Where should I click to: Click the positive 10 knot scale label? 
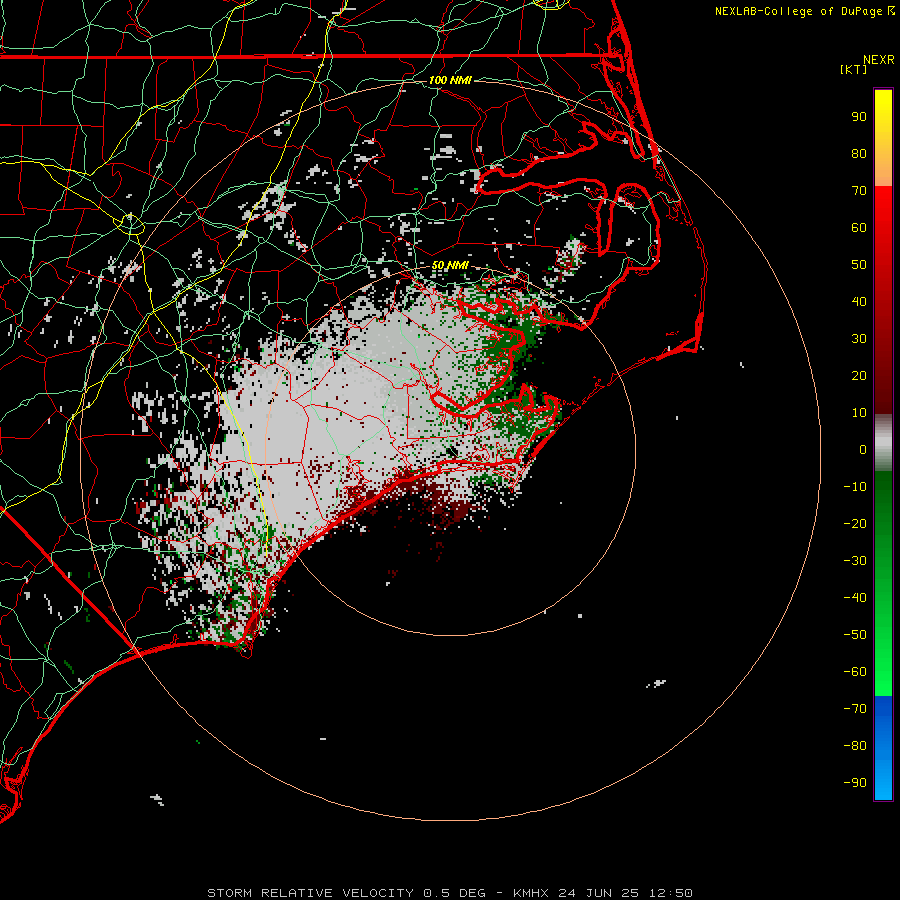(859, 413)
